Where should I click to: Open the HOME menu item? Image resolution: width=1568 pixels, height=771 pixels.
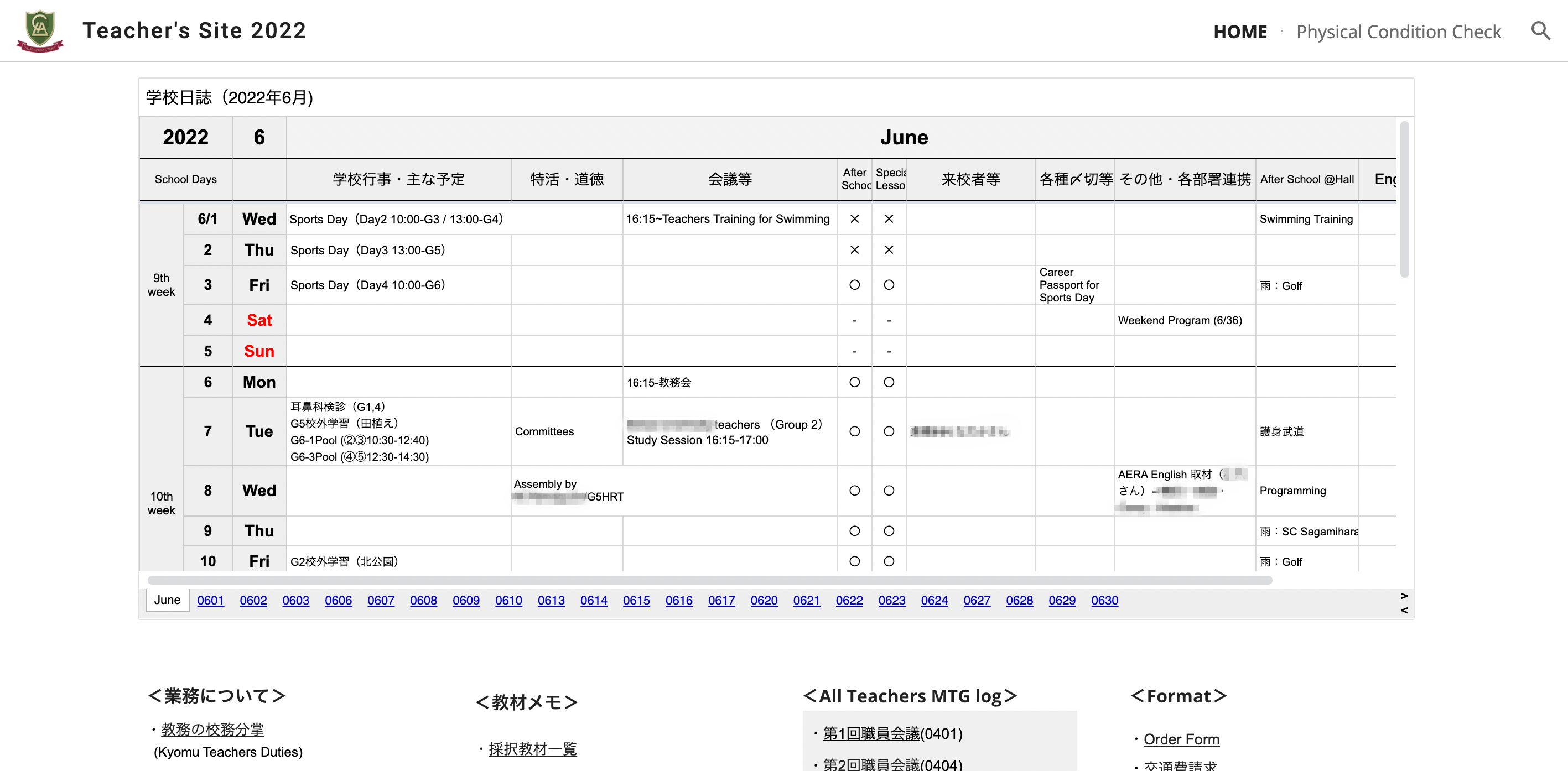click(x=1240, y=32)
